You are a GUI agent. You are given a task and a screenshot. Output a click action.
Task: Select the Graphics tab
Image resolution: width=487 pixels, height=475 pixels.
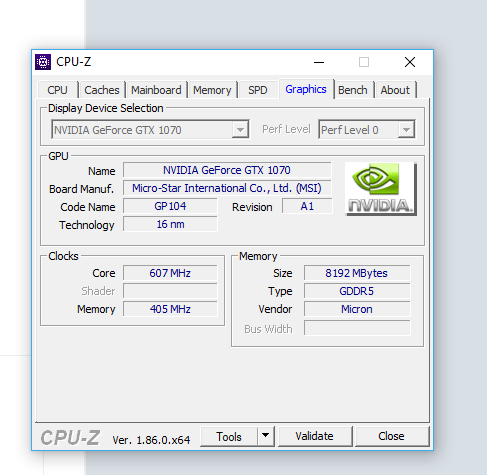pyautogui.click(x=306, y=89)
